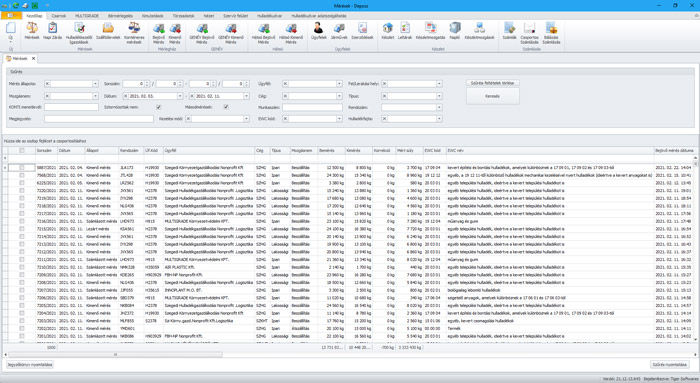Click in Munkaszám input field

(312, 107)
